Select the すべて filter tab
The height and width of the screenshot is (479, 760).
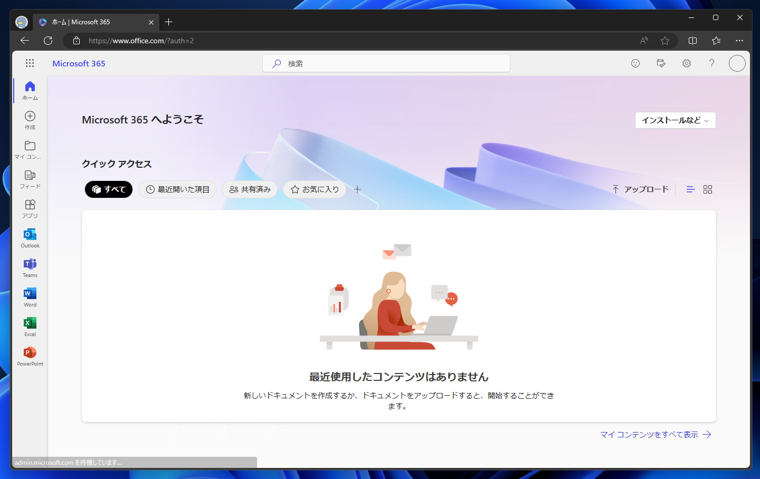[109, 190]
